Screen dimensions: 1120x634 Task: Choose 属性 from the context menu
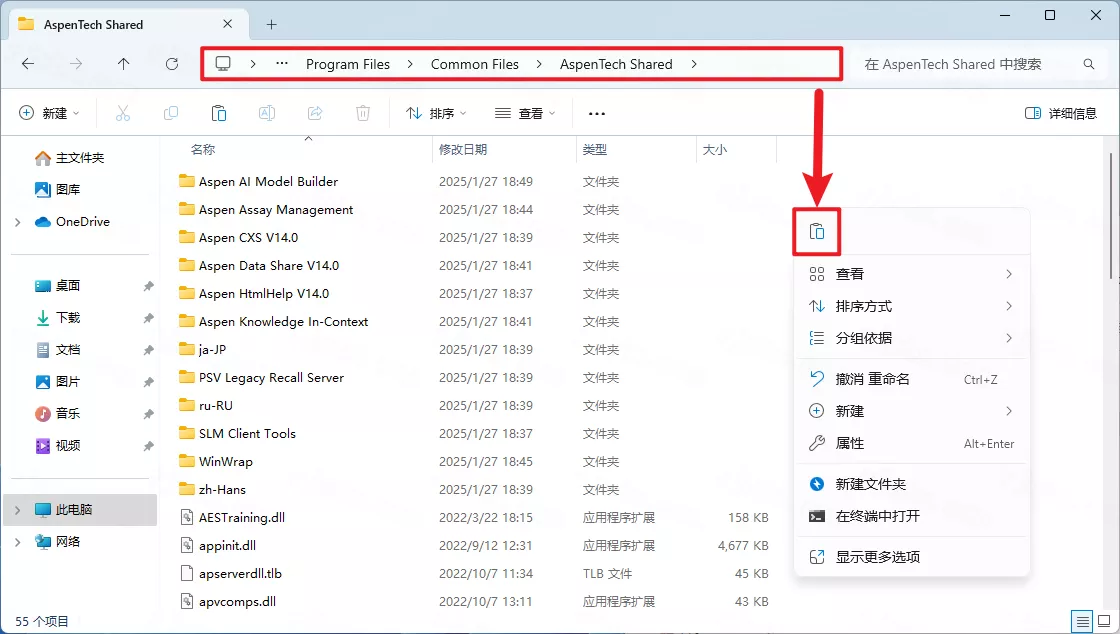(850, 443)
